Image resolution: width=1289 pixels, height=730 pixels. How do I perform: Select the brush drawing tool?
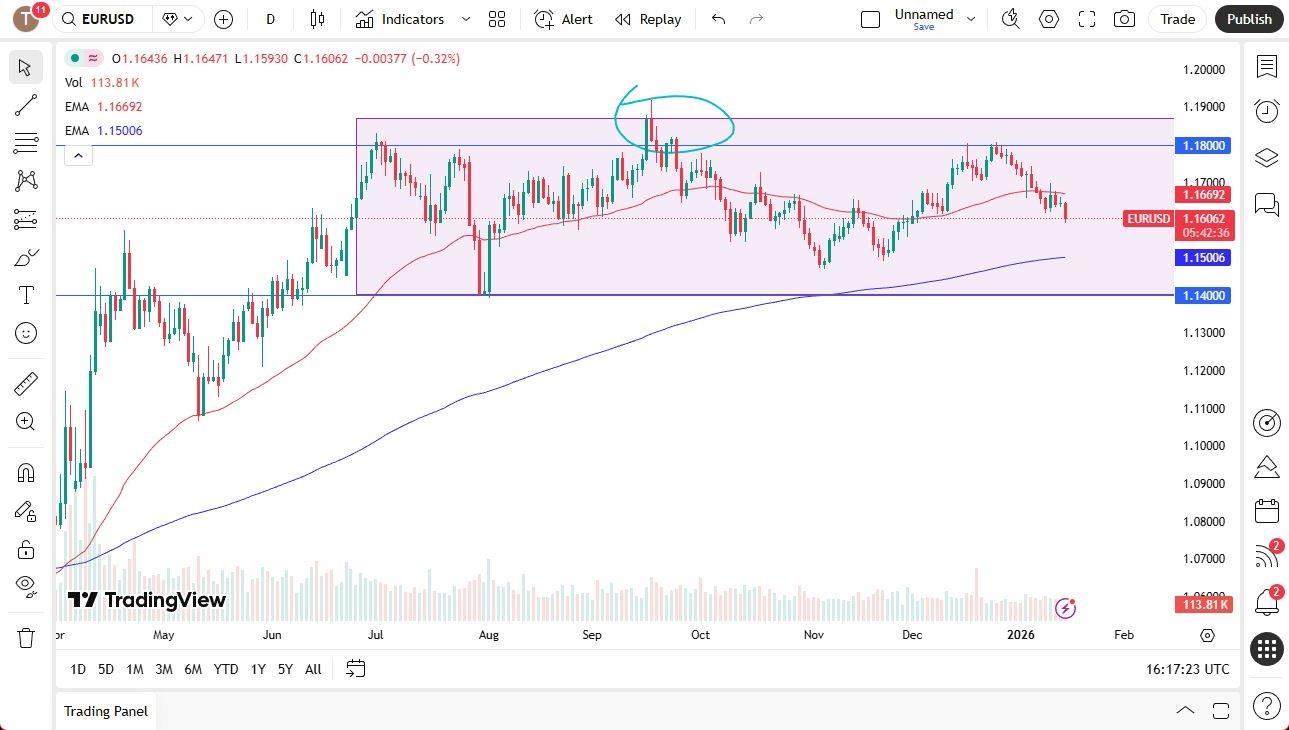coord(25,257)
